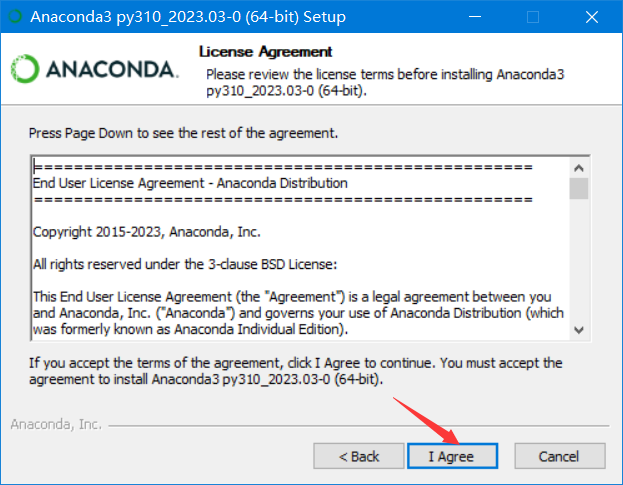
Task: Click the ANACONDA wordmark in the header
Action: (x=112, y=69)
